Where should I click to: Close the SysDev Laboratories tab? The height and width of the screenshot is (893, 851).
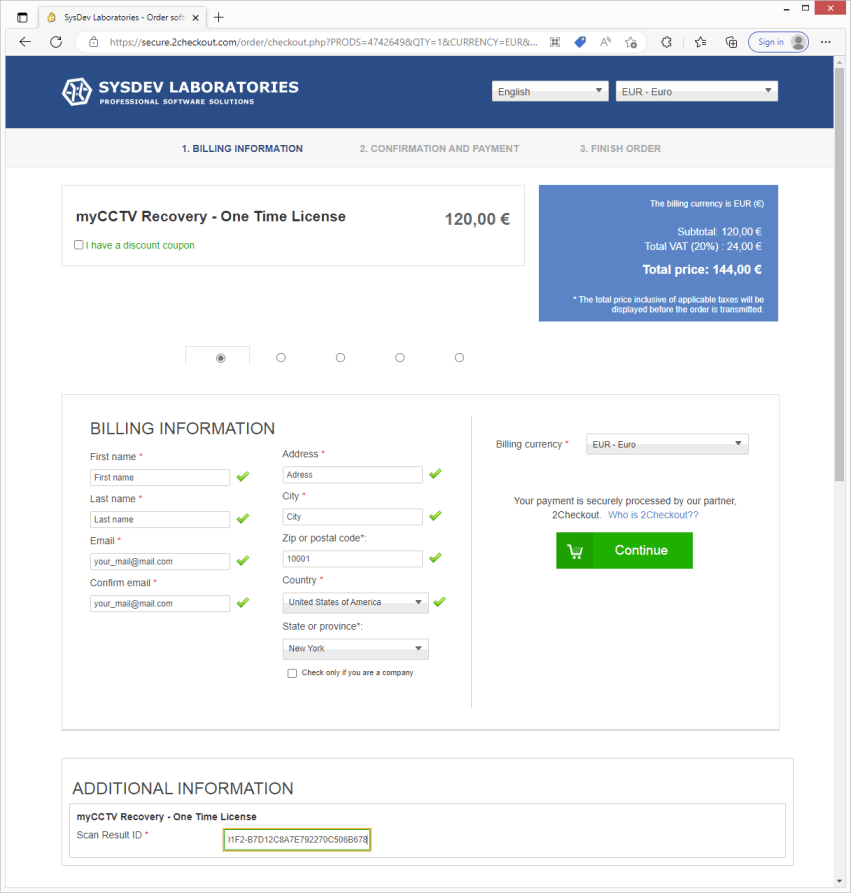[195, 18]
